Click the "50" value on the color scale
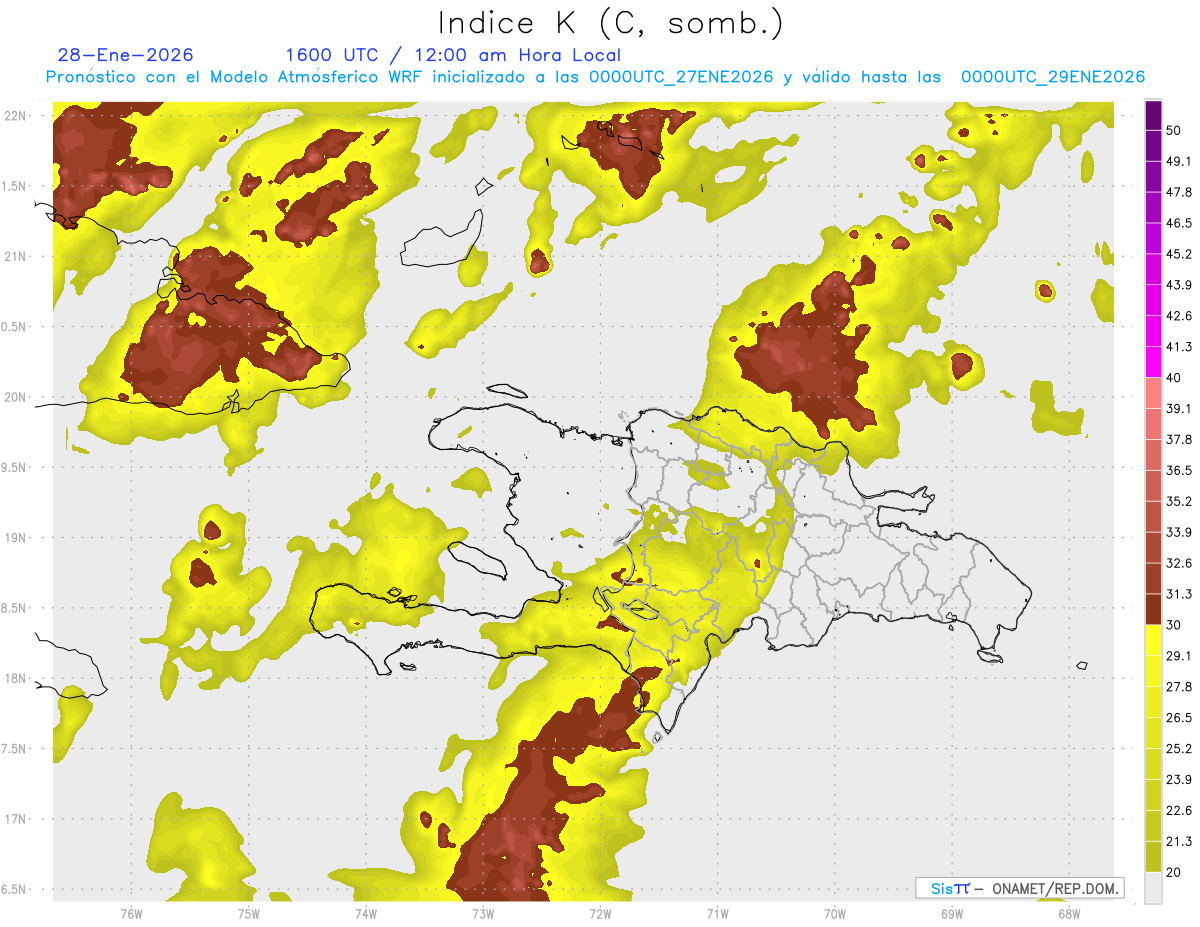This screenshot has height=927, width=1200. (1174, 130)
